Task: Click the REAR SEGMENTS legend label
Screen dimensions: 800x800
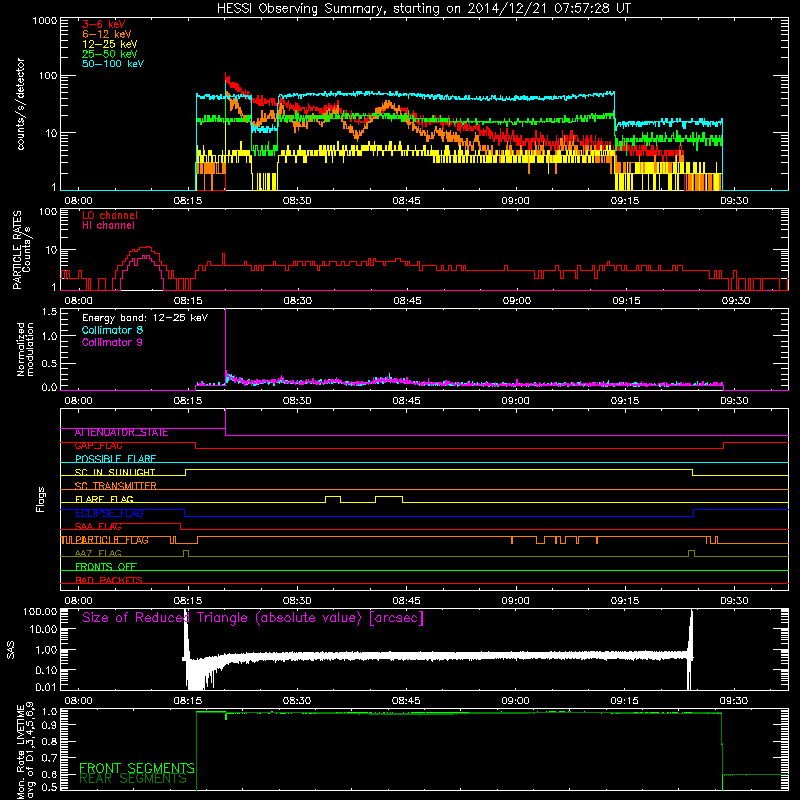Action: click(133, 779)
